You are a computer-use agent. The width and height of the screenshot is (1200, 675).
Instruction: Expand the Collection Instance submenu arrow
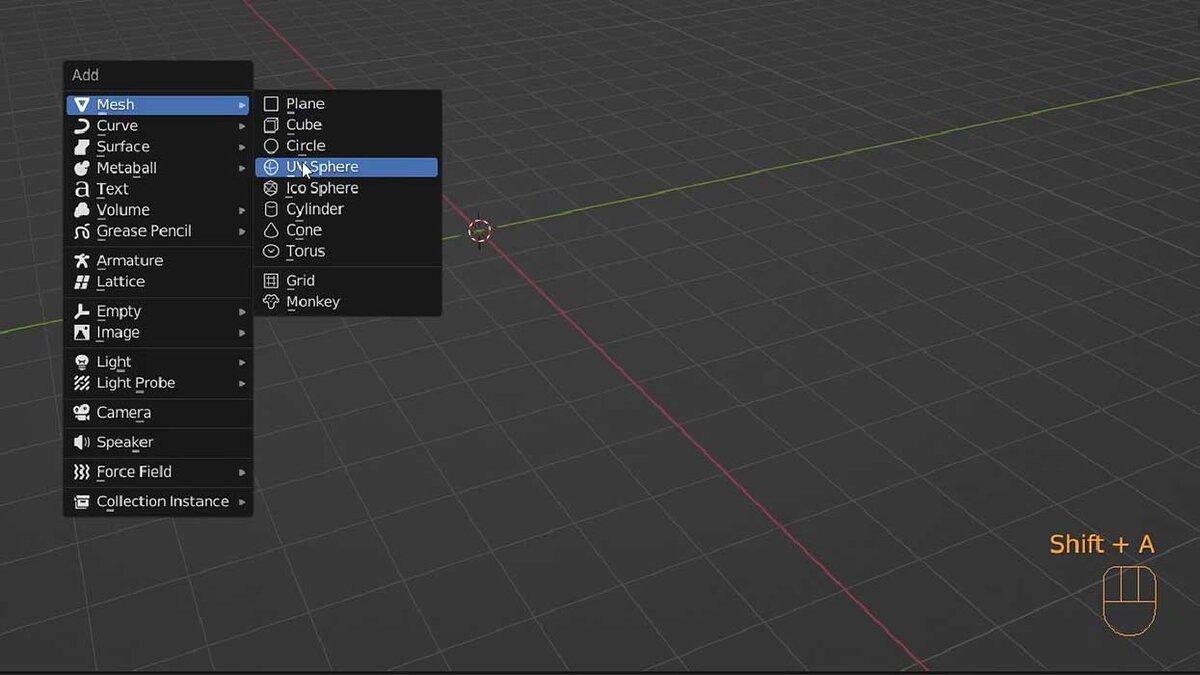click(x=242, y=502)
